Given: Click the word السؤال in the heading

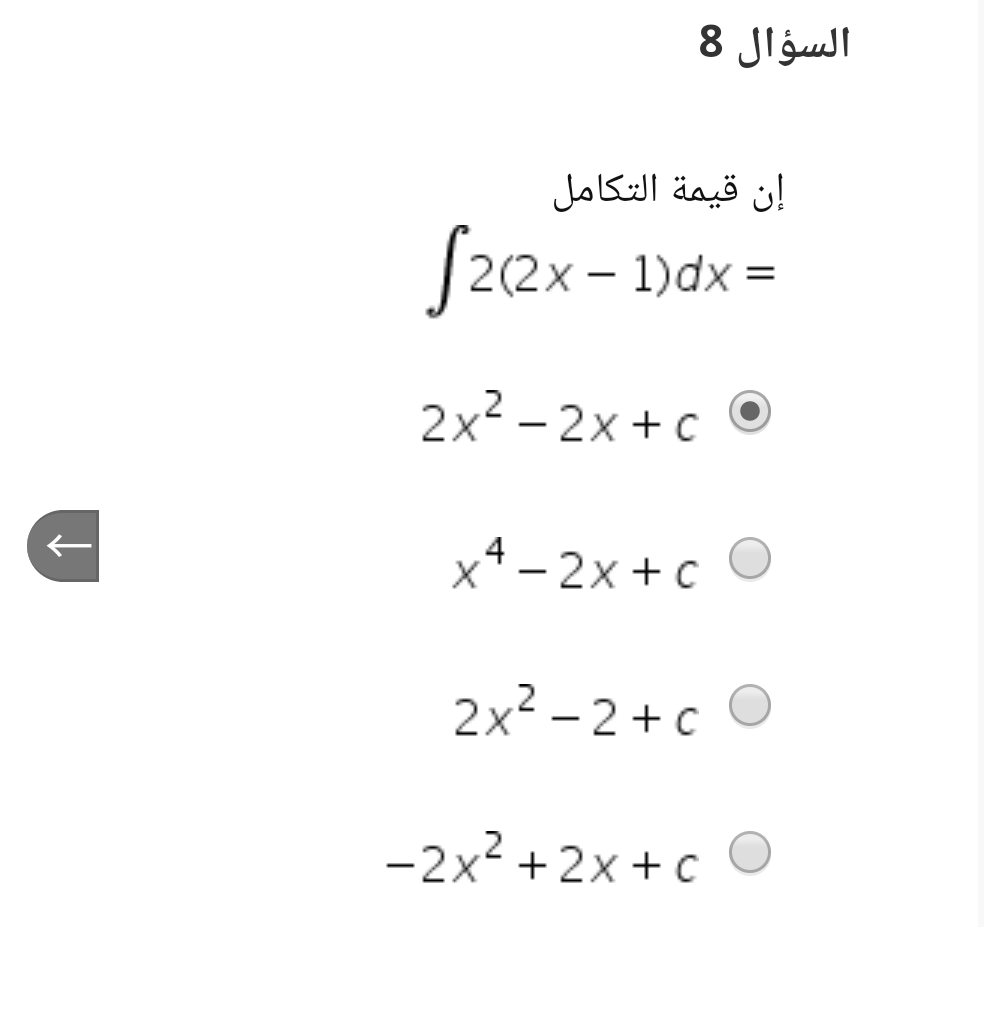Looking at the screenshot, I should (794, 44).
